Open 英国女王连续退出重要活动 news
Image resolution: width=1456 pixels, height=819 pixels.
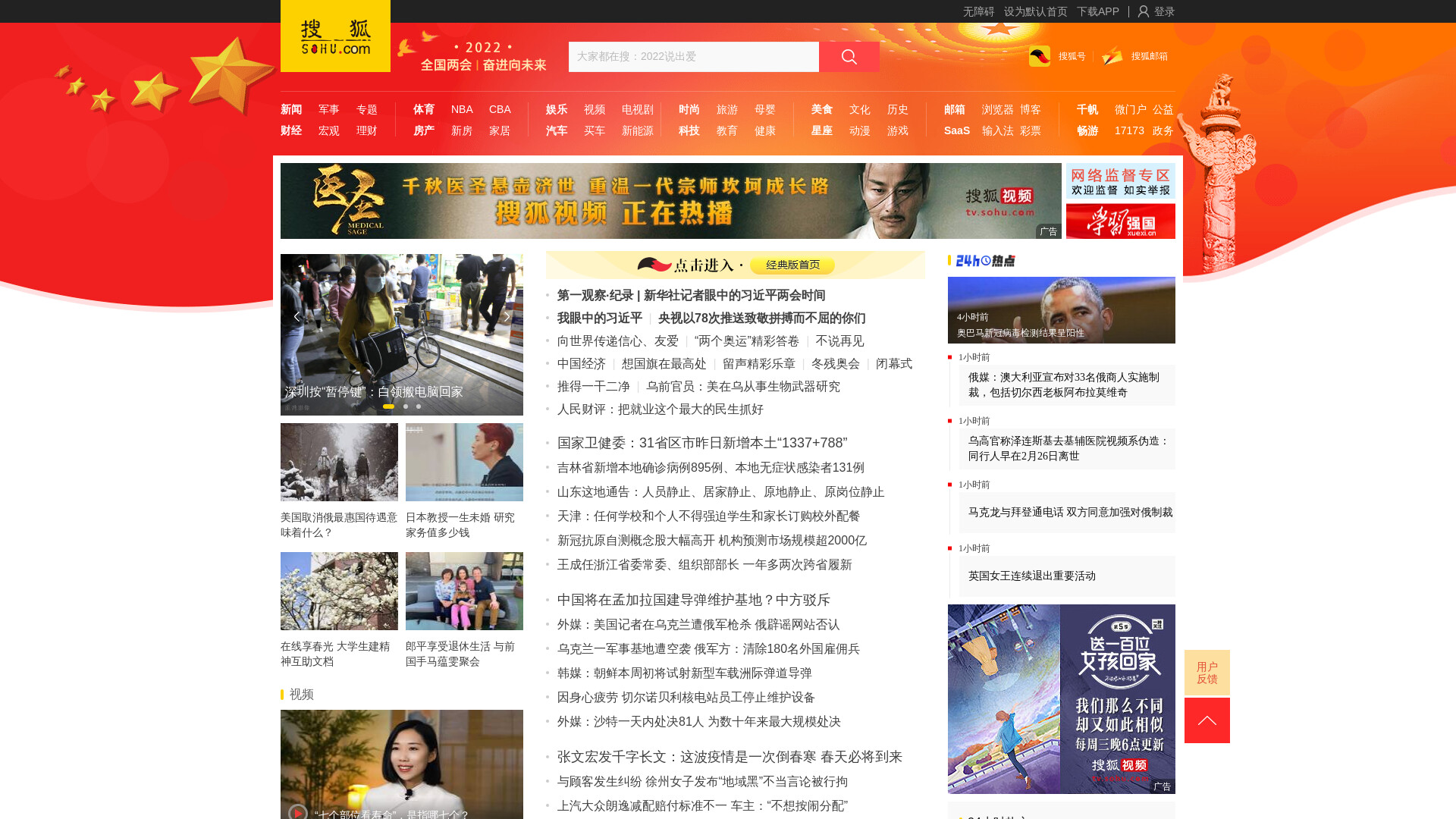pos(1032,576)
